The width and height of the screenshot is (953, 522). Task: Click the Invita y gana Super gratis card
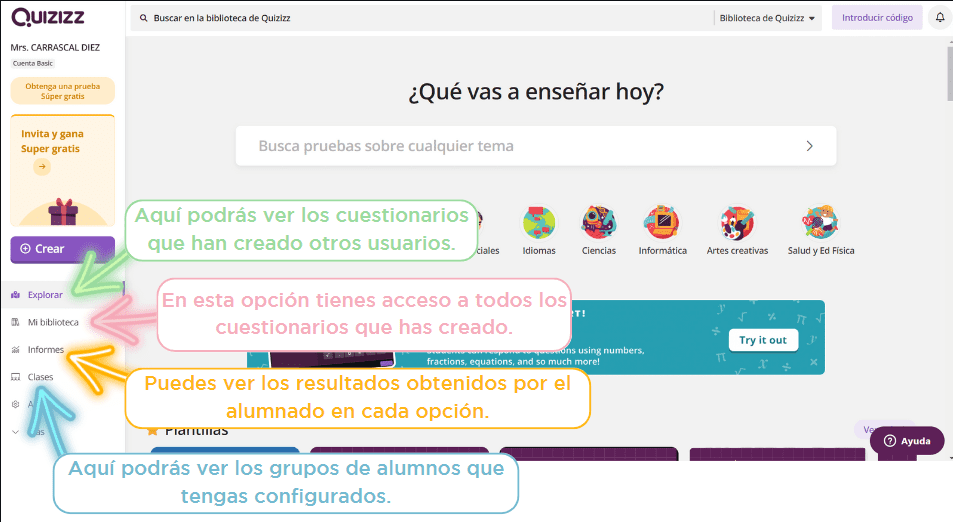tap(63, 170)
